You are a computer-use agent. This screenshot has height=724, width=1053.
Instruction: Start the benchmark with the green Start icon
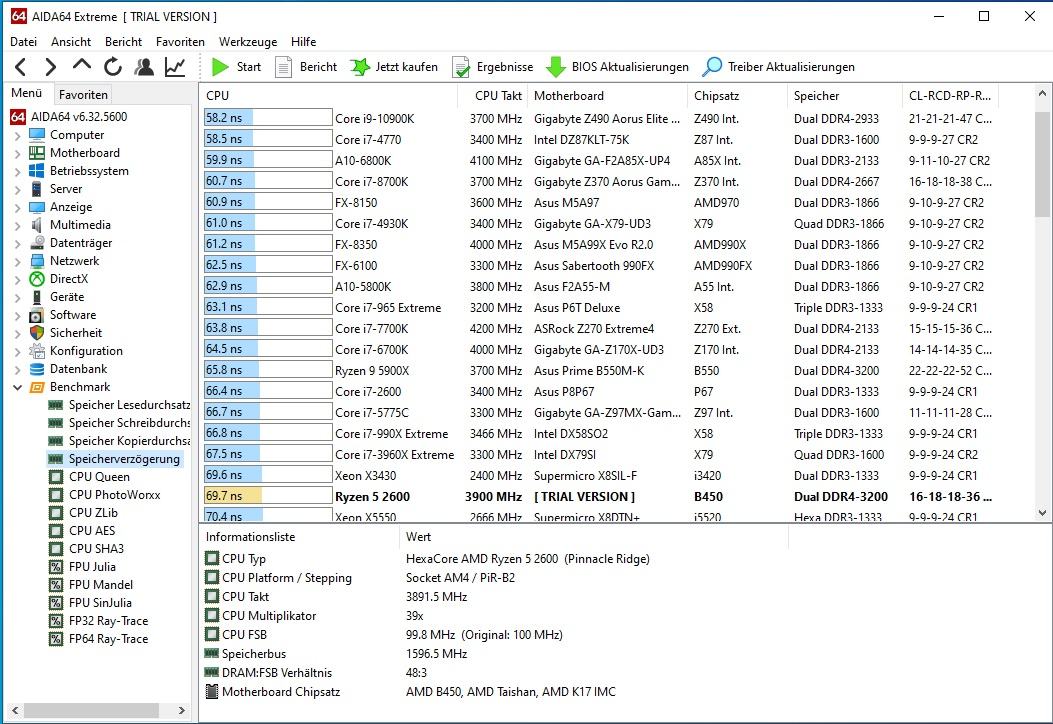click(x=220, y=67)
